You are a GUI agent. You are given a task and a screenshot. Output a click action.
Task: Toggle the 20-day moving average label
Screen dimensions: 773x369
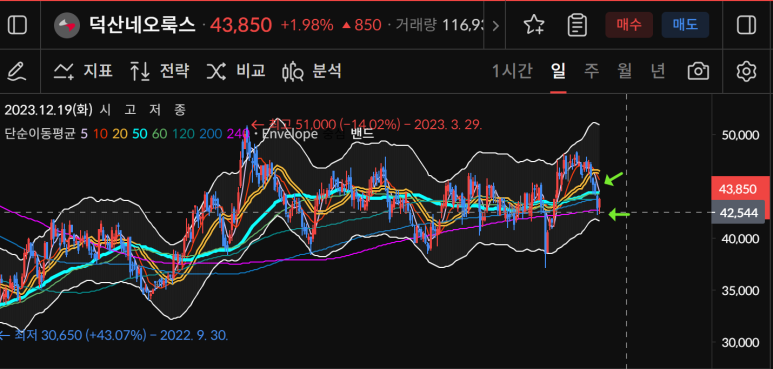coord(120,134)
